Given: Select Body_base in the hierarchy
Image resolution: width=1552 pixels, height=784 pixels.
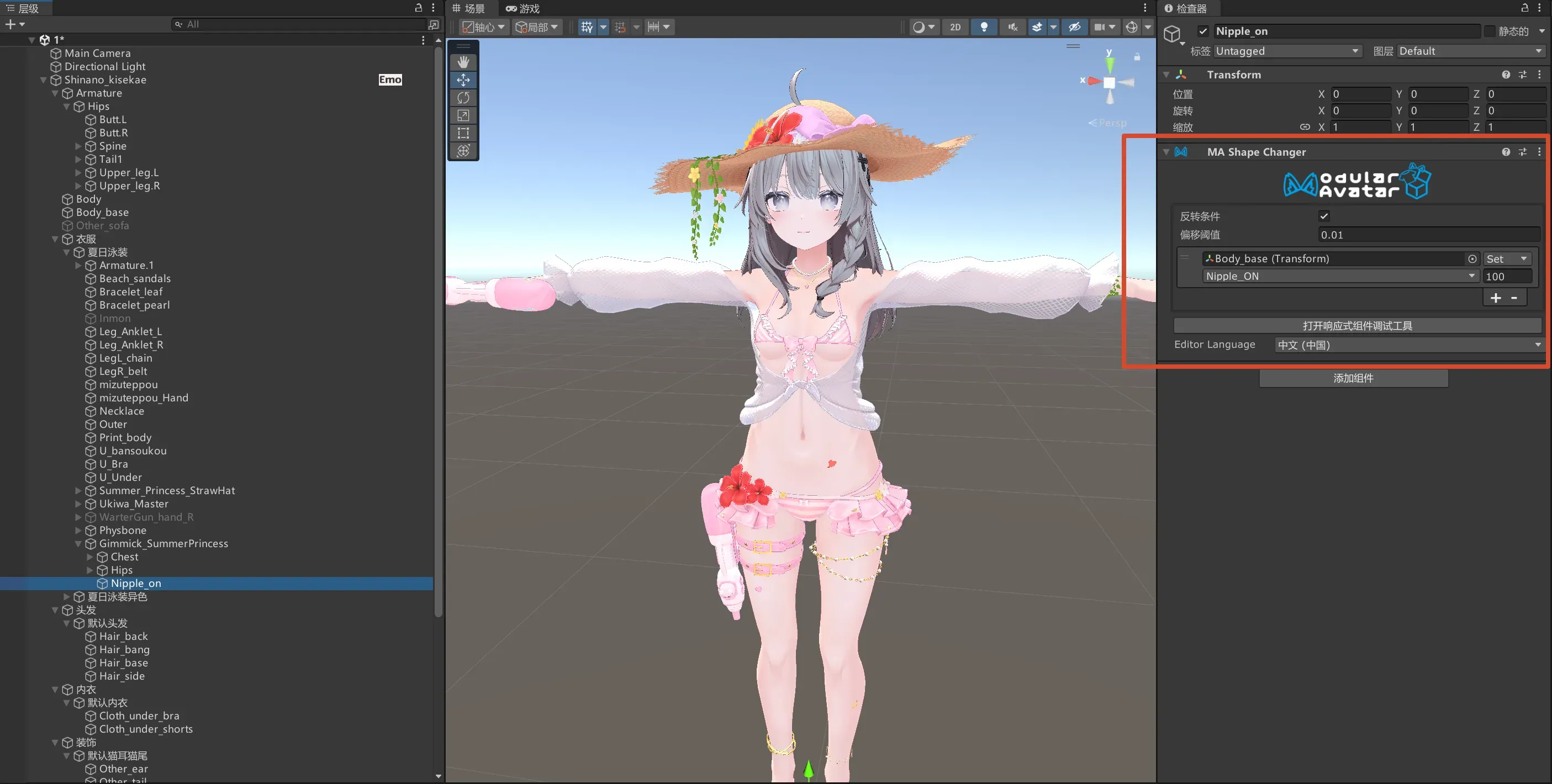Looking at the screenshot, I should (102, 212).
